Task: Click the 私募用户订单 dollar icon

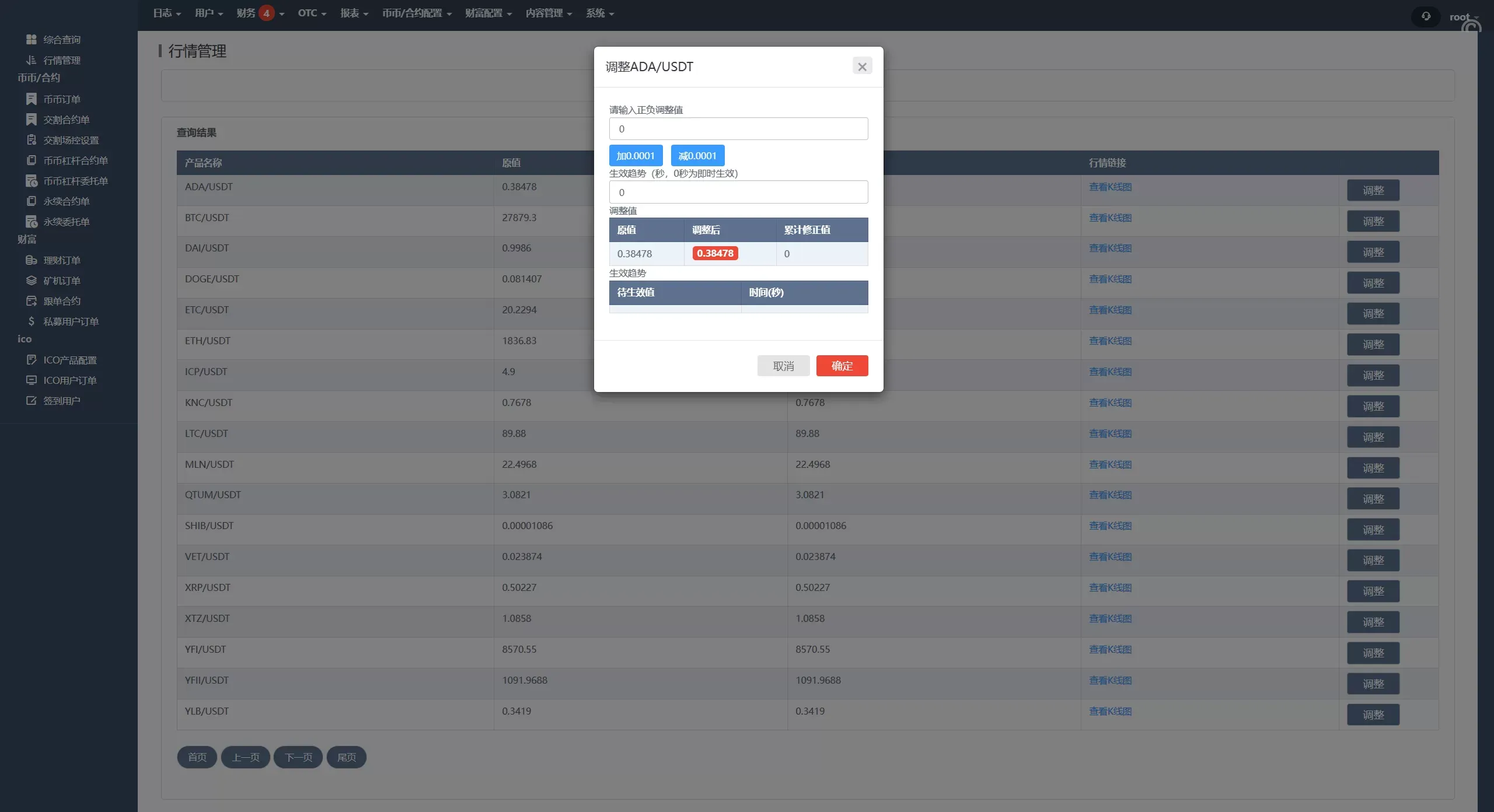Action: coord(32,321)
